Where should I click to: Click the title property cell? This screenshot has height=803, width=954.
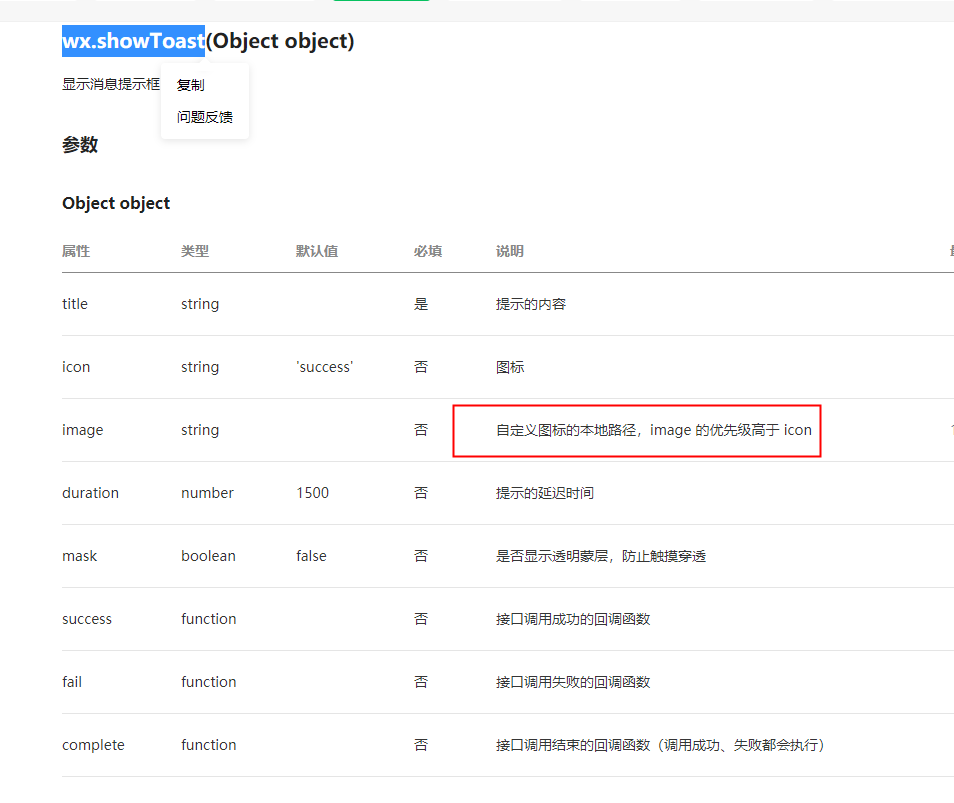tap(75, 304)
